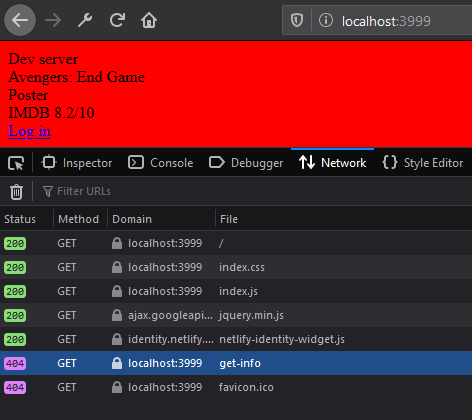Select the index.js request row
This screenshot has height=420, width=472.
tap(236, 291)
